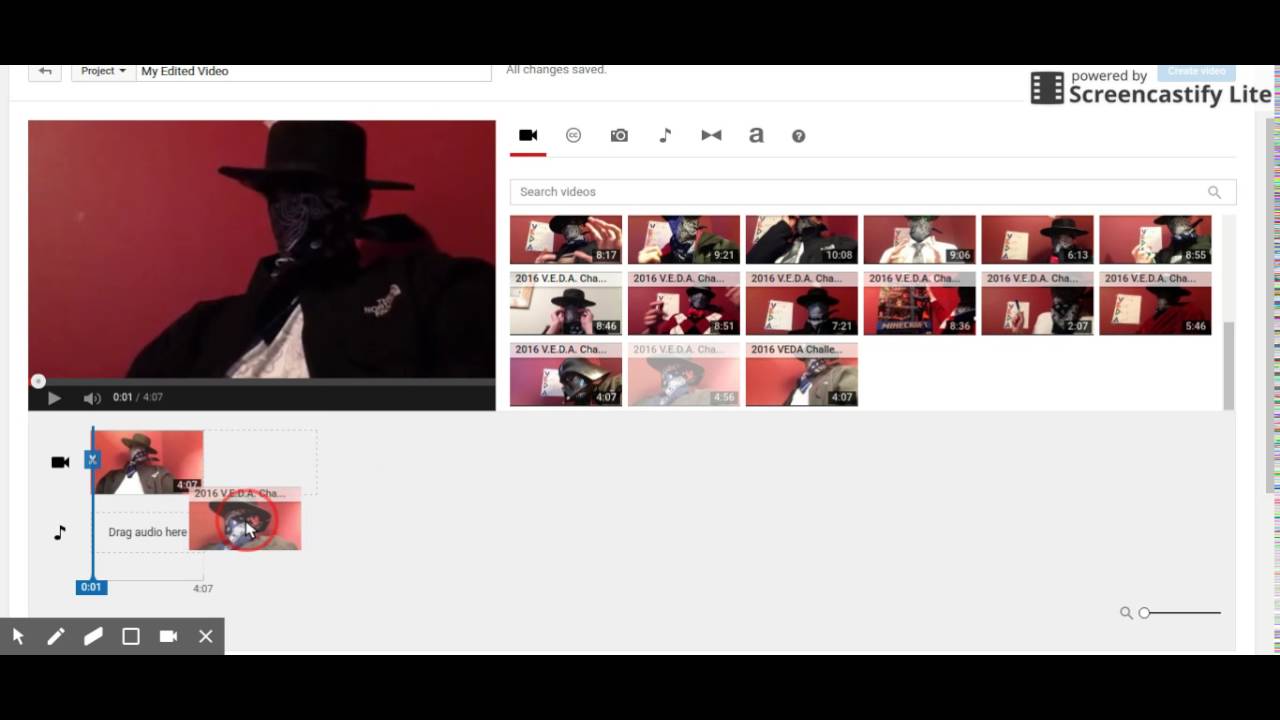The image size is (1280, 720).
Task: Open the transitions tab bowtie icon
Action: (711, 135)
